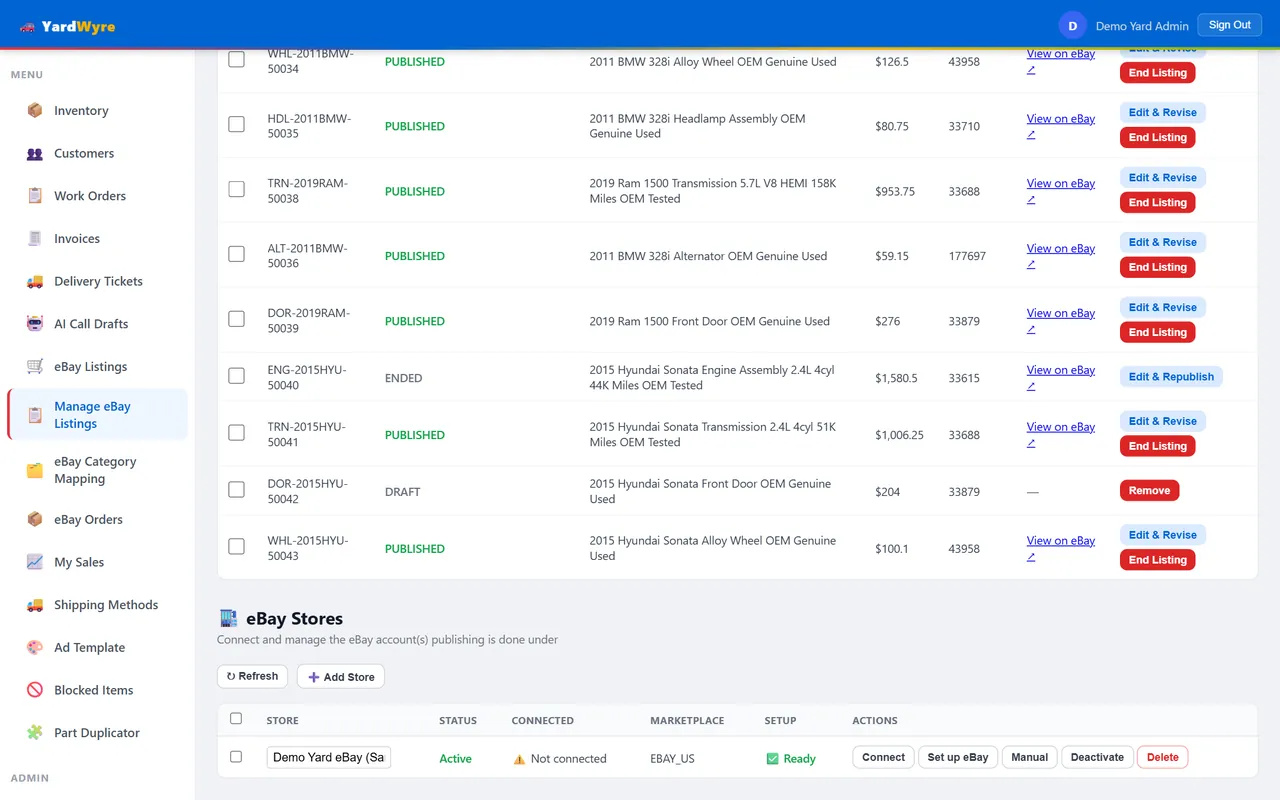The width and height of the screenshot is (1280, 800).
Task: Open Blocked Items menu item
Action: coord(97,690)
